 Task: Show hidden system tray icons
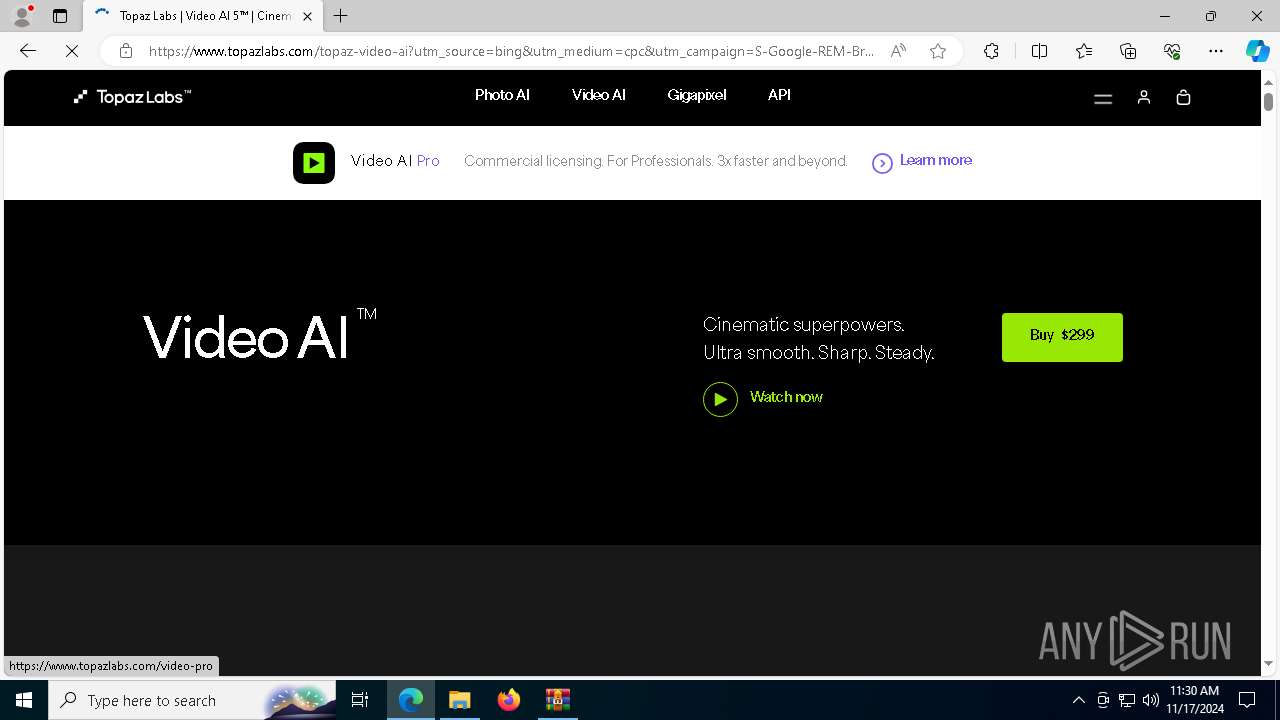[x=1078, y=700]
